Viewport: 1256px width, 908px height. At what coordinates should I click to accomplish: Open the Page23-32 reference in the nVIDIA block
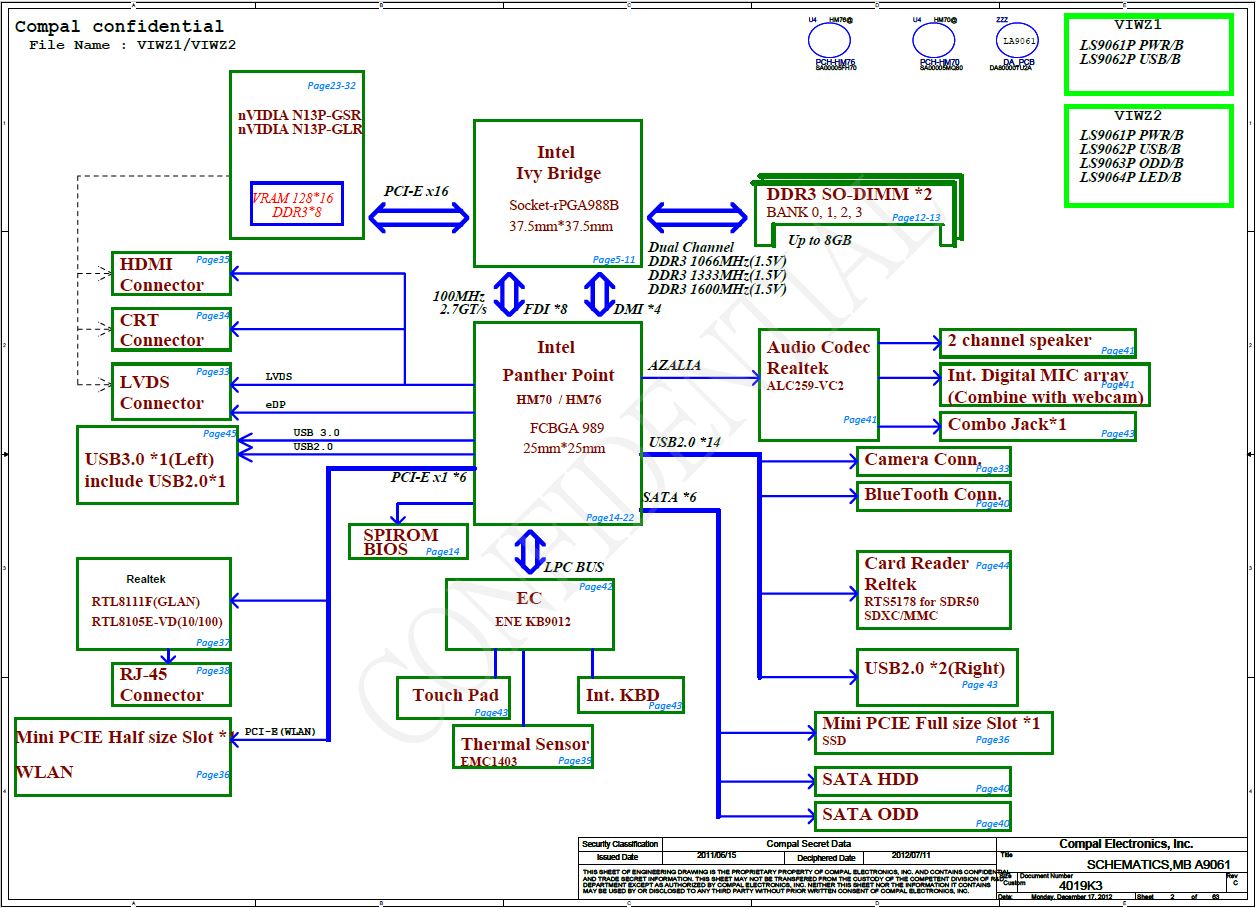332,86
